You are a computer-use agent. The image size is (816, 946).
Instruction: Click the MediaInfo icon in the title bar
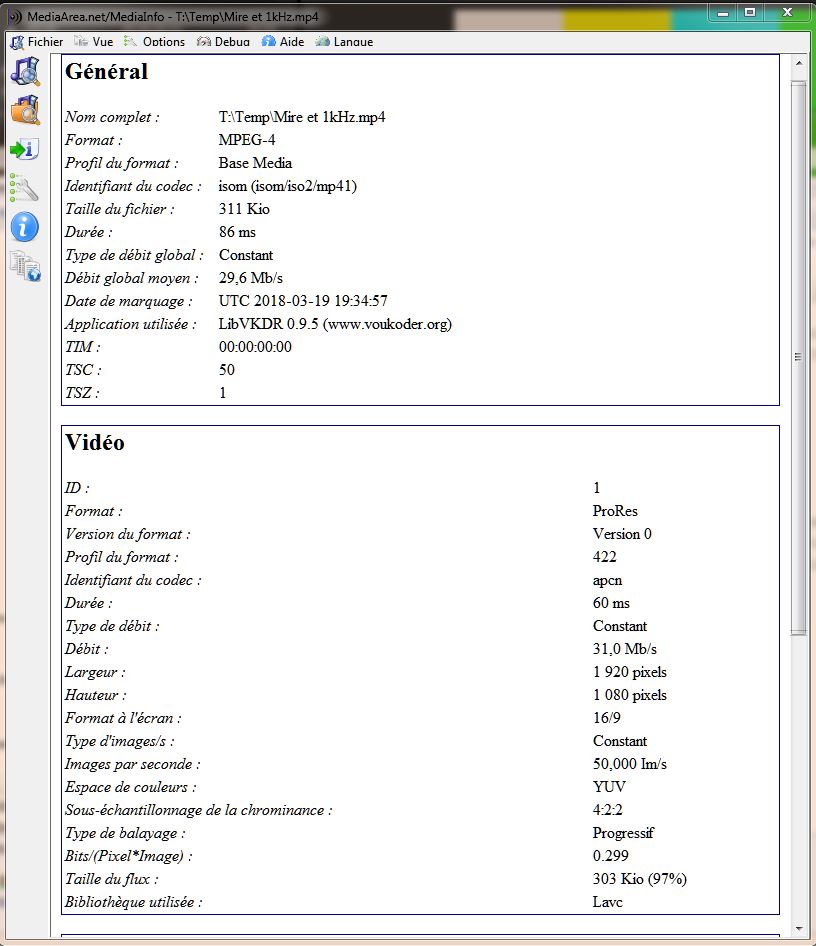pos(14,17)
